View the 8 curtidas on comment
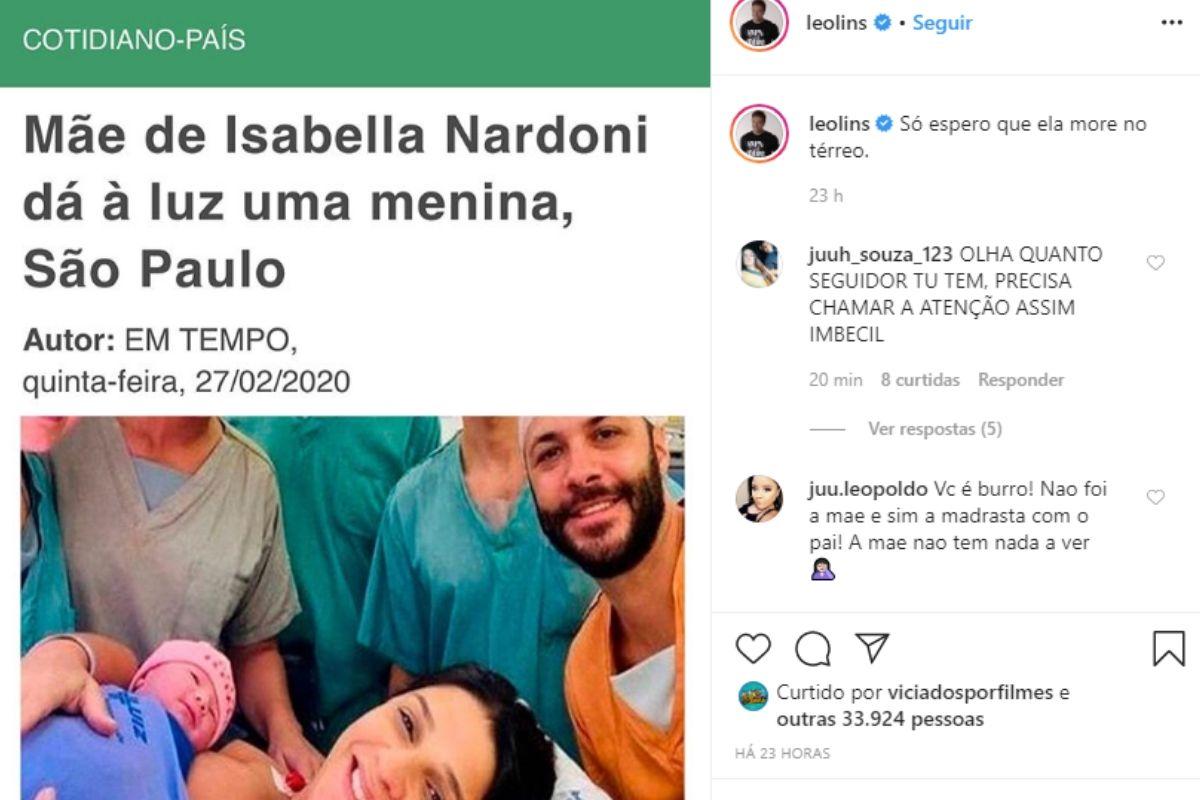 pyautogui.click(x=920, y=380)
